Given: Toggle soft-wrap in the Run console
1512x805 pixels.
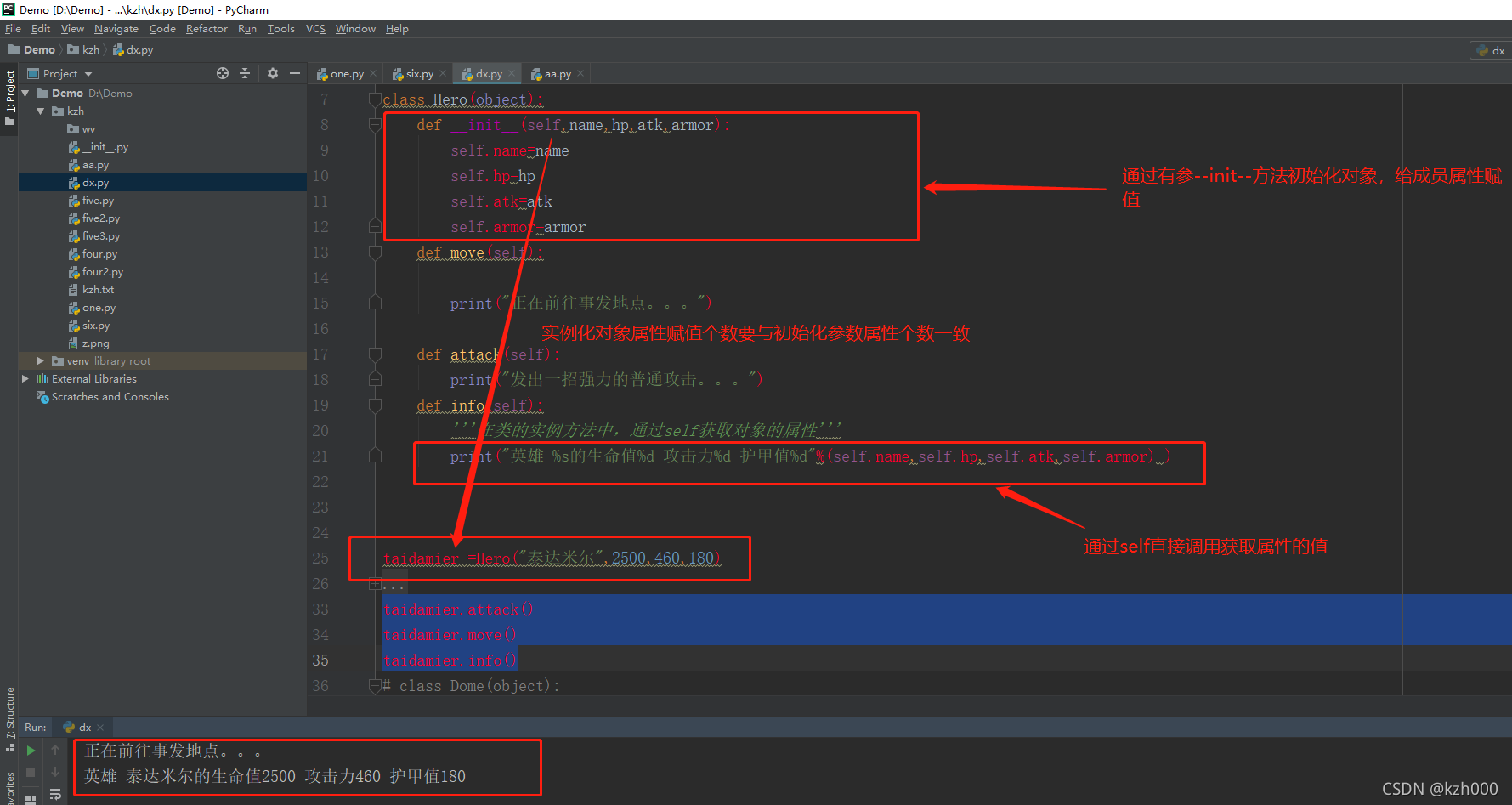Looking at the screenshot, I should click(55, 795).
